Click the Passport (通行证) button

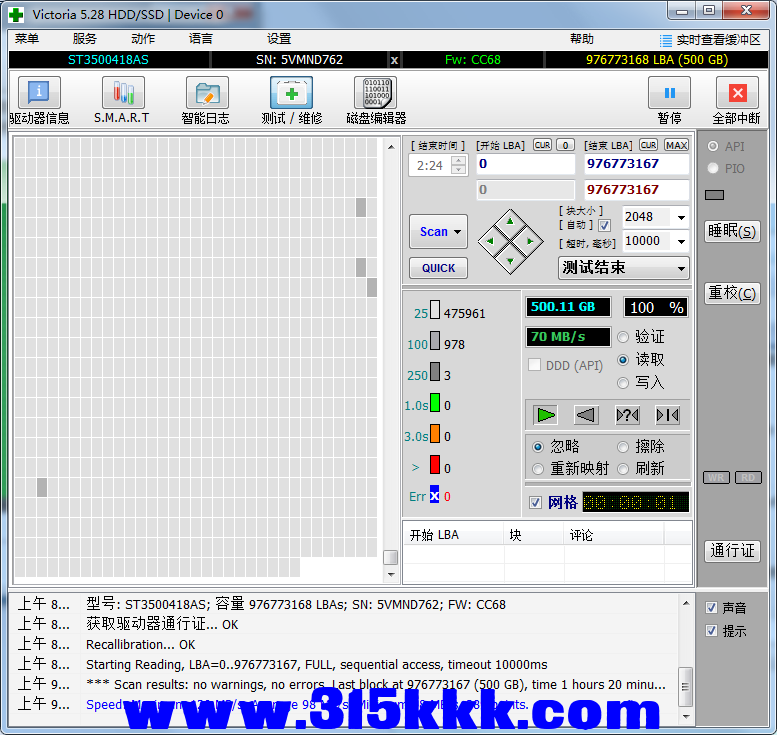732,551
